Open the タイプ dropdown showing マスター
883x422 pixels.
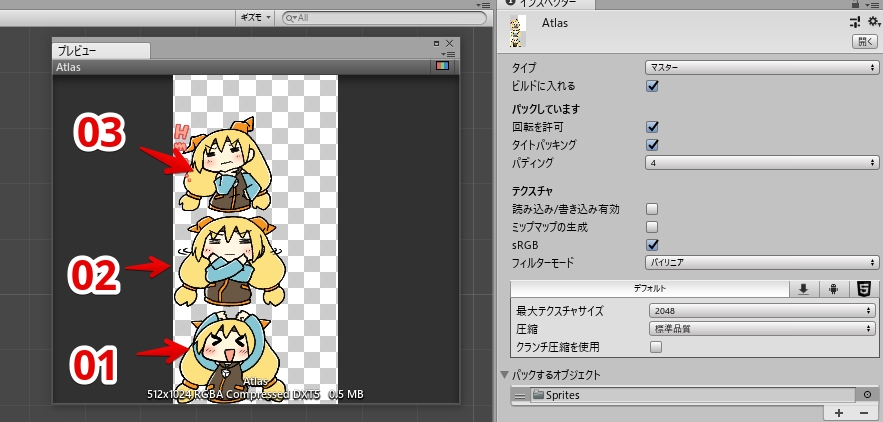click(x=762, y=68)
